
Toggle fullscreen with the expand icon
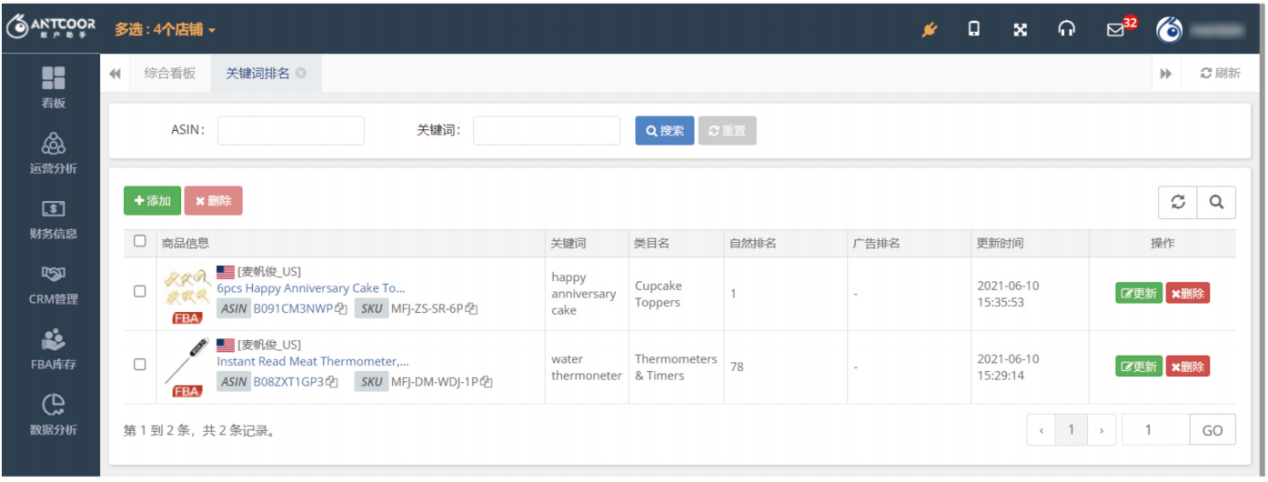(x=1020, y=29)
